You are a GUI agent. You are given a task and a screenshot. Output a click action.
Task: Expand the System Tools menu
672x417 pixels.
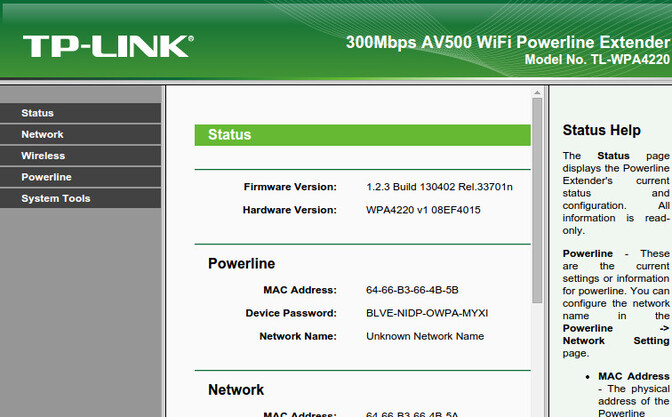tap(56, 199)
